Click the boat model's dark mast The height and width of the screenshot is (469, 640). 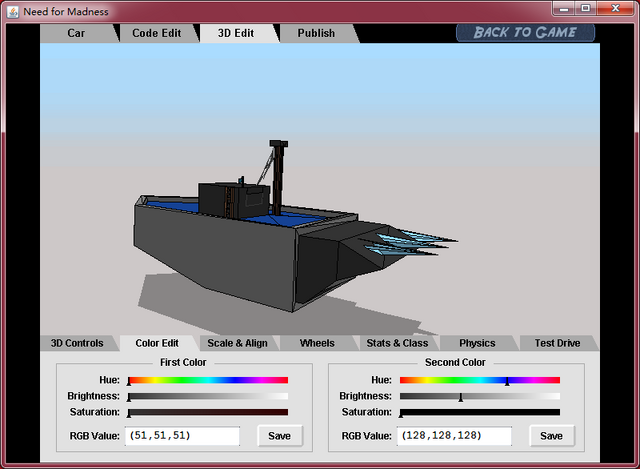(x=278, y=178)
